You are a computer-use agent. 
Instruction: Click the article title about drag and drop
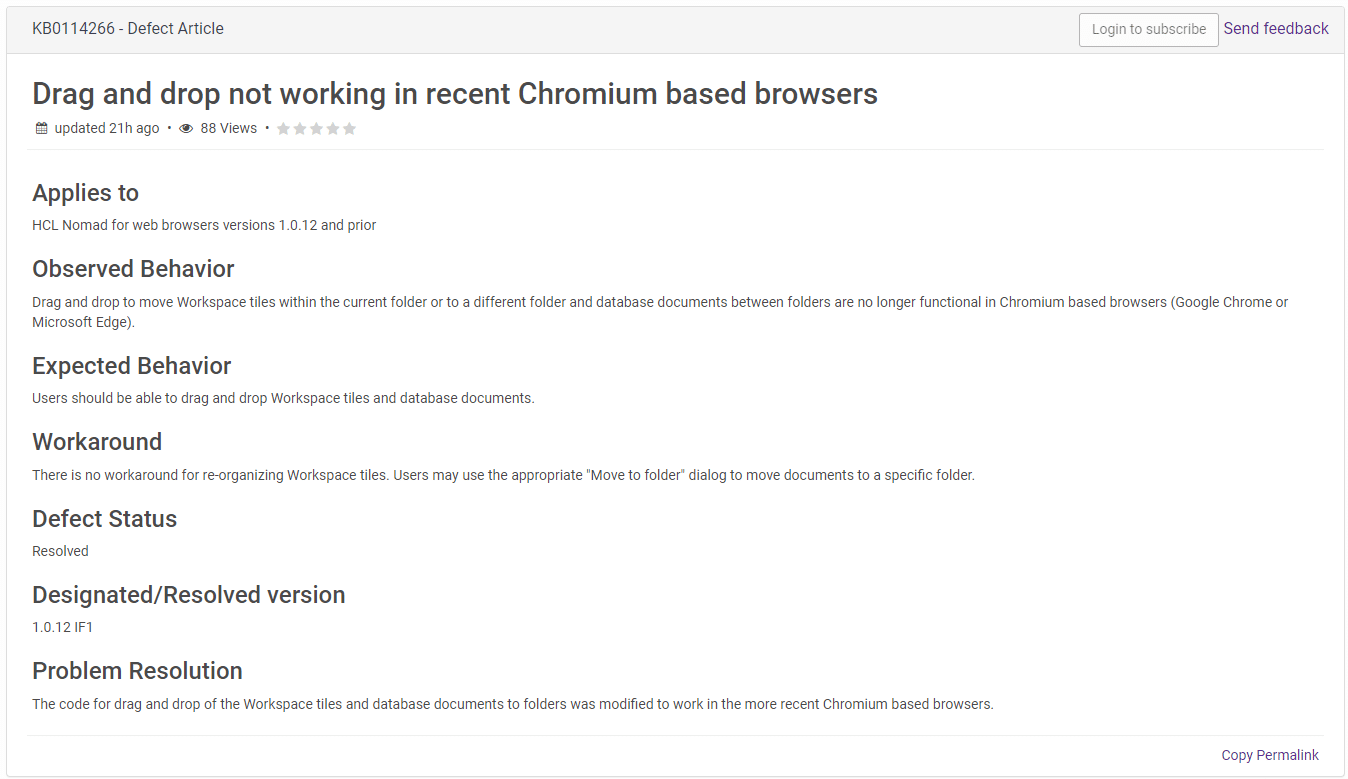455,93
